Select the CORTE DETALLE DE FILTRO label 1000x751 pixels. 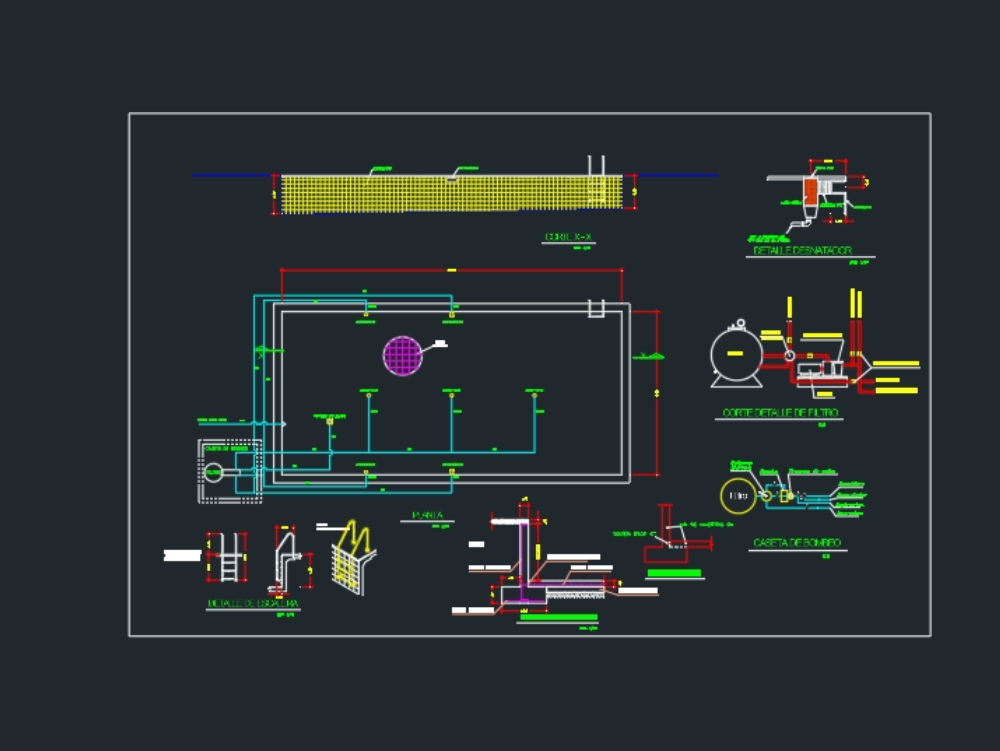click(781, 413)
